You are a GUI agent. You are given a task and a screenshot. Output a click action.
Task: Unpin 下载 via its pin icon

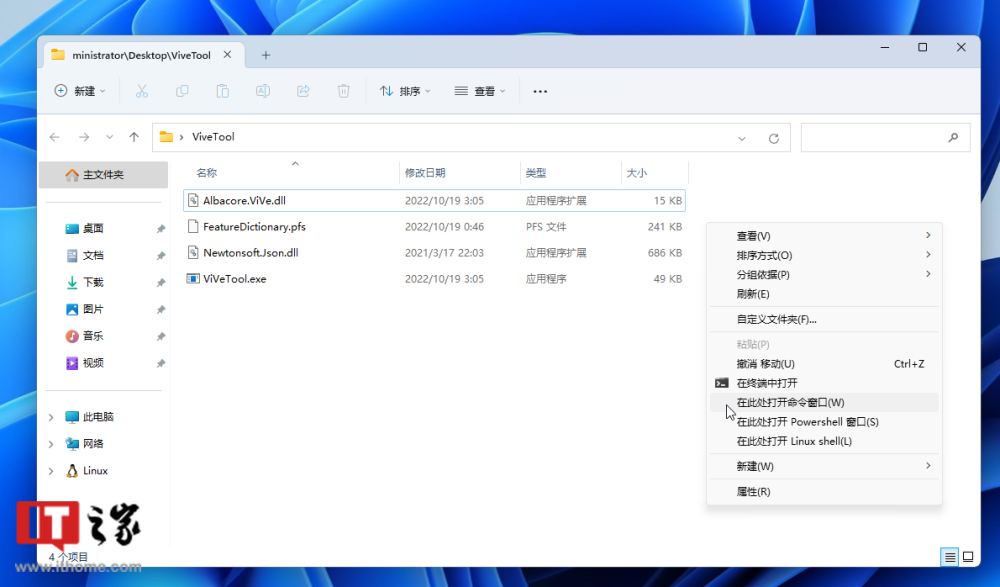161,283
